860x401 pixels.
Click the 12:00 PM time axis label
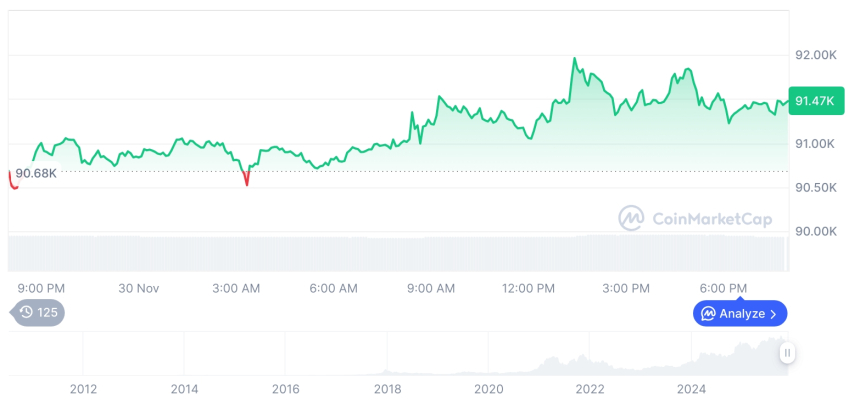(x=528, y=288)
